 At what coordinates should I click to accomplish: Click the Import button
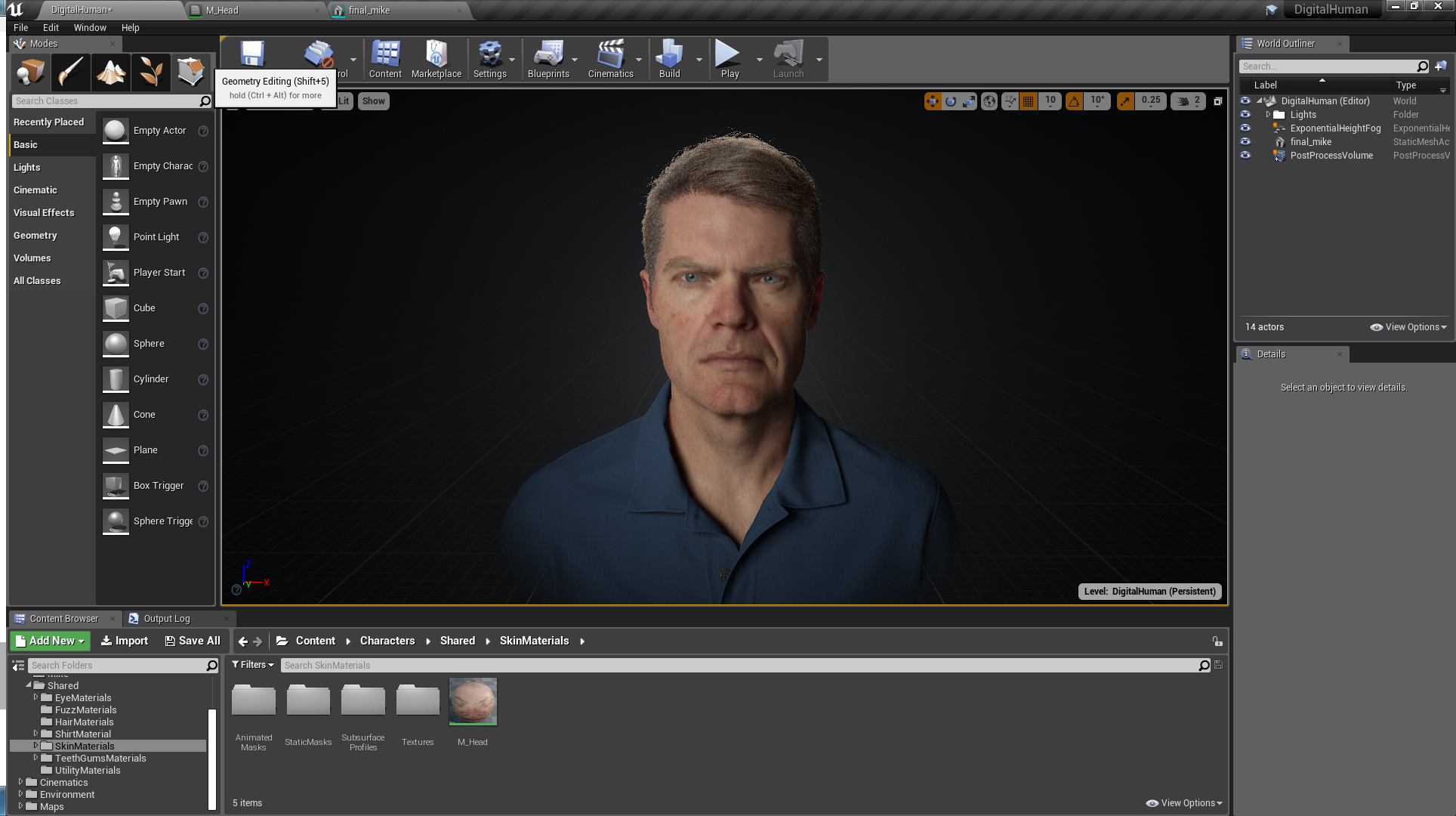[x=125, y=641]
